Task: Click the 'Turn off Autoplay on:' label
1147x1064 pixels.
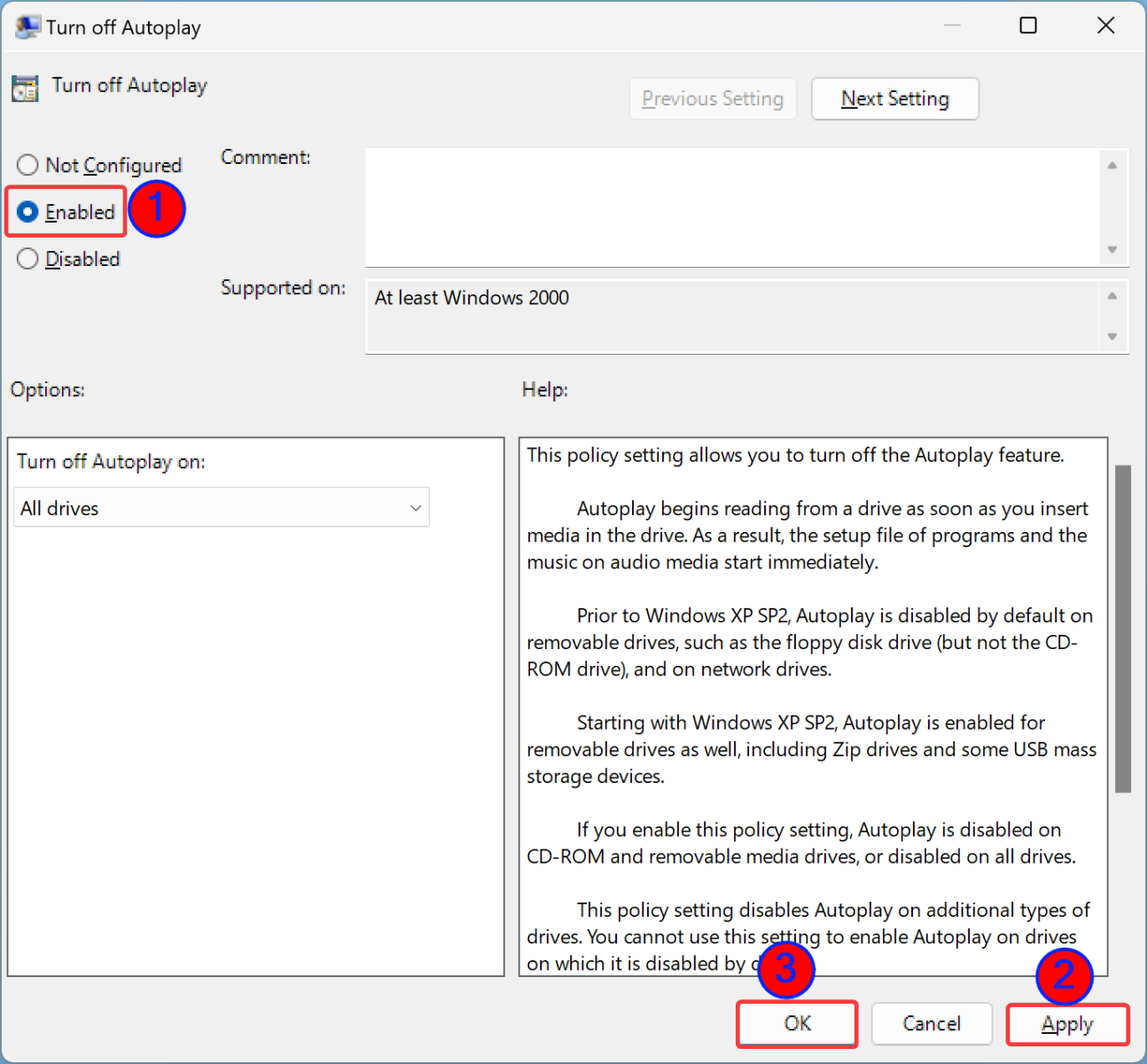Action: click(111, 462)
